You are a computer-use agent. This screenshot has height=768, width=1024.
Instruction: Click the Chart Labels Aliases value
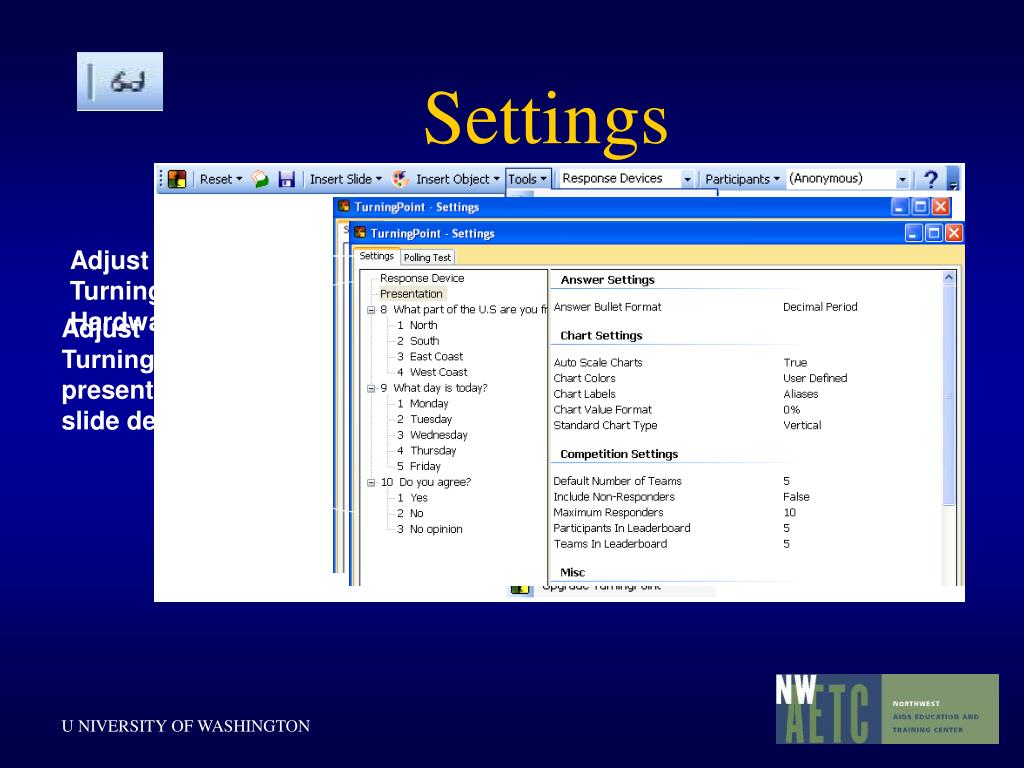point(801,394)
